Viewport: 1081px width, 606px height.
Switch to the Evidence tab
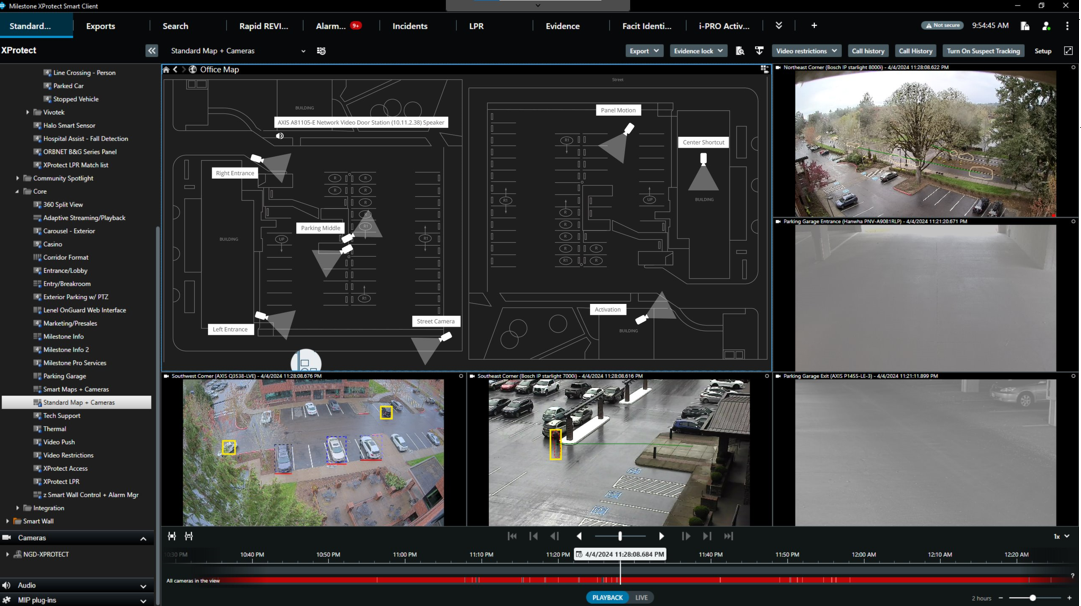[x=562, y=26]
